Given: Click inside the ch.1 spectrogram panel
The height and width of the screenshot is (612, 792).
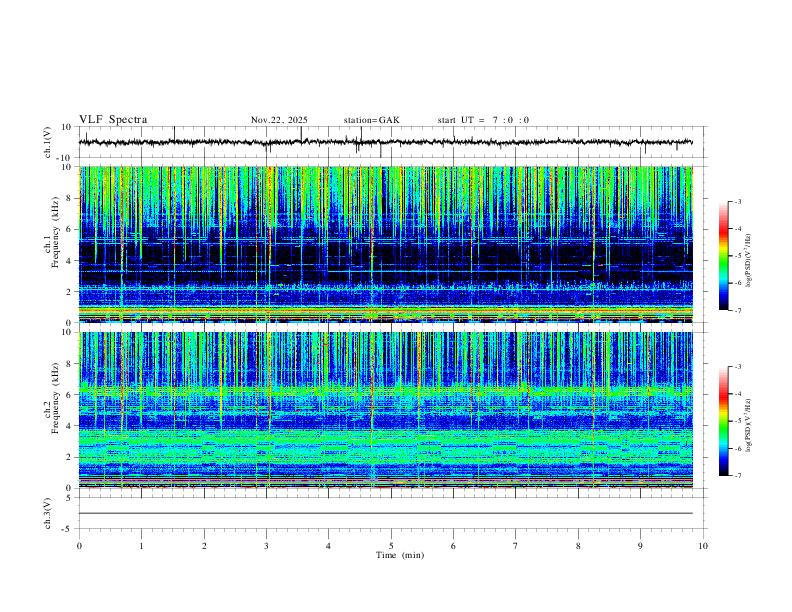Looking at the screenshot, I should [x=386, y=244].
